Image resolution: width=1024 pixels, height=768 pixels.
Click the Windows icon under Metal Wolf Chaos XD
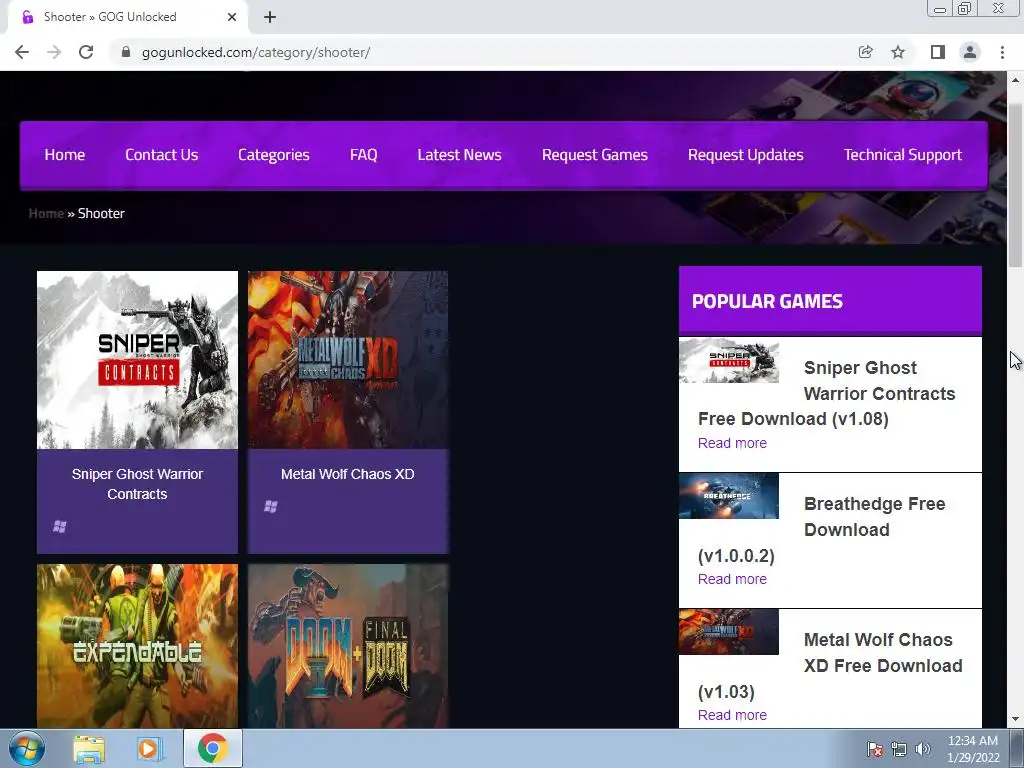[x=270, y=506]
